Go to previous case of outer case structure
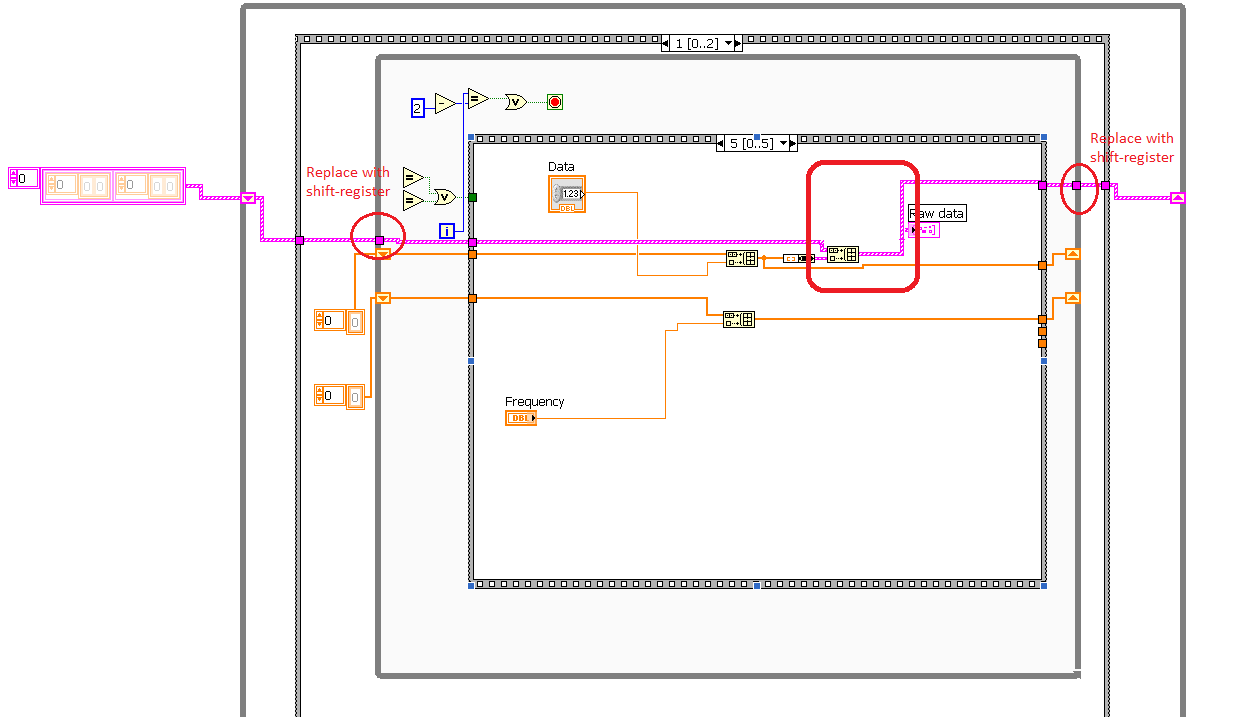Viewport: 1253px width, 717px height. click(667, 43)
